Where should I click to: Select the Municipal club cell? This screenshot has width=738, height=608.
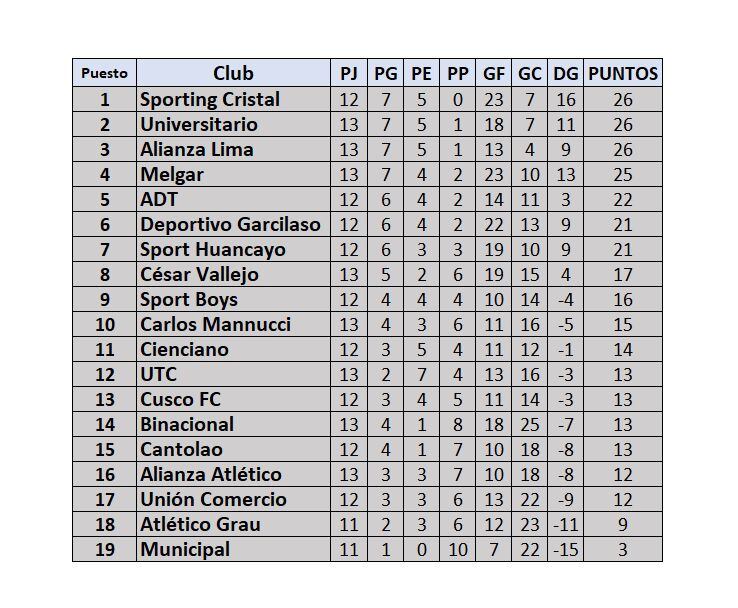pyautogui.click(x=185, y=549)
